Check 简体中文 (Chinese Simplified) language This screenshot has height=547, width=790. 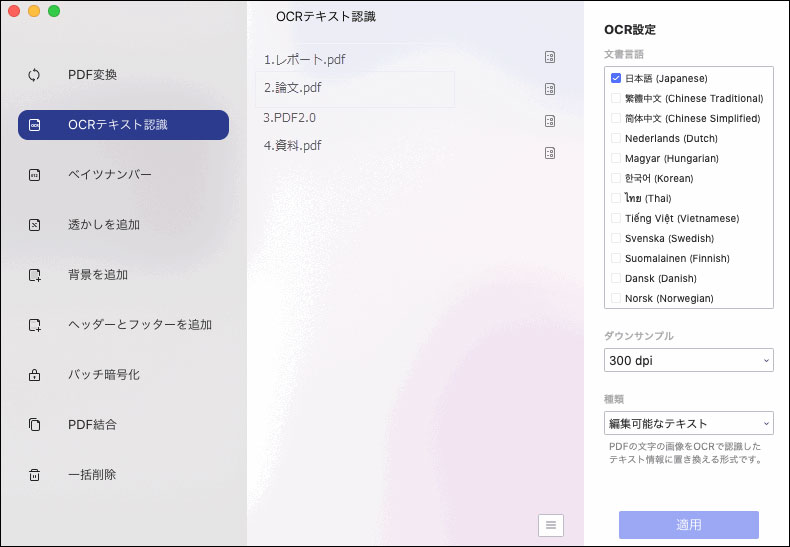click(x=616, y=118)
